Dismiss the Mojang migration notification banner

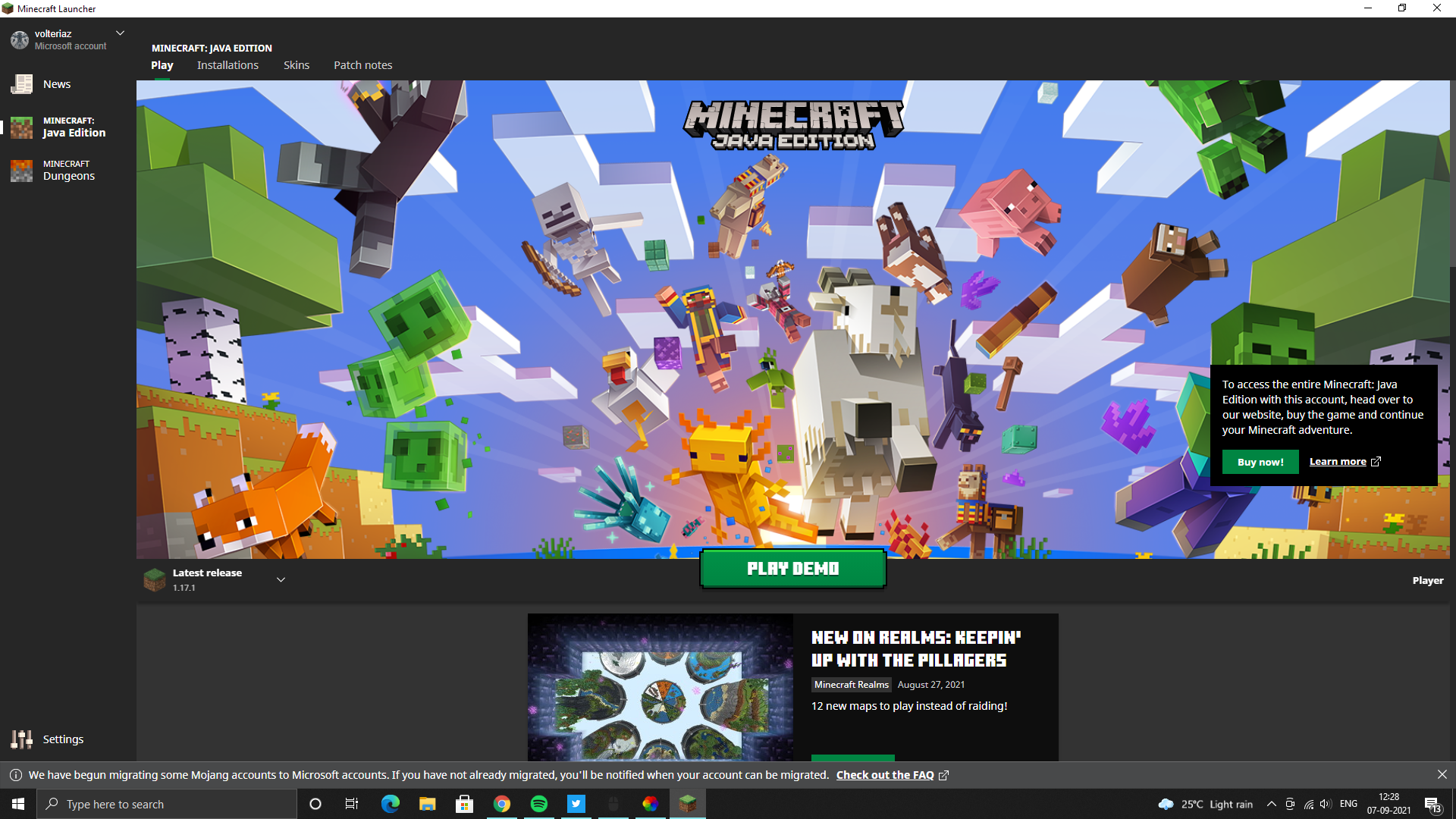(1442, 774)
